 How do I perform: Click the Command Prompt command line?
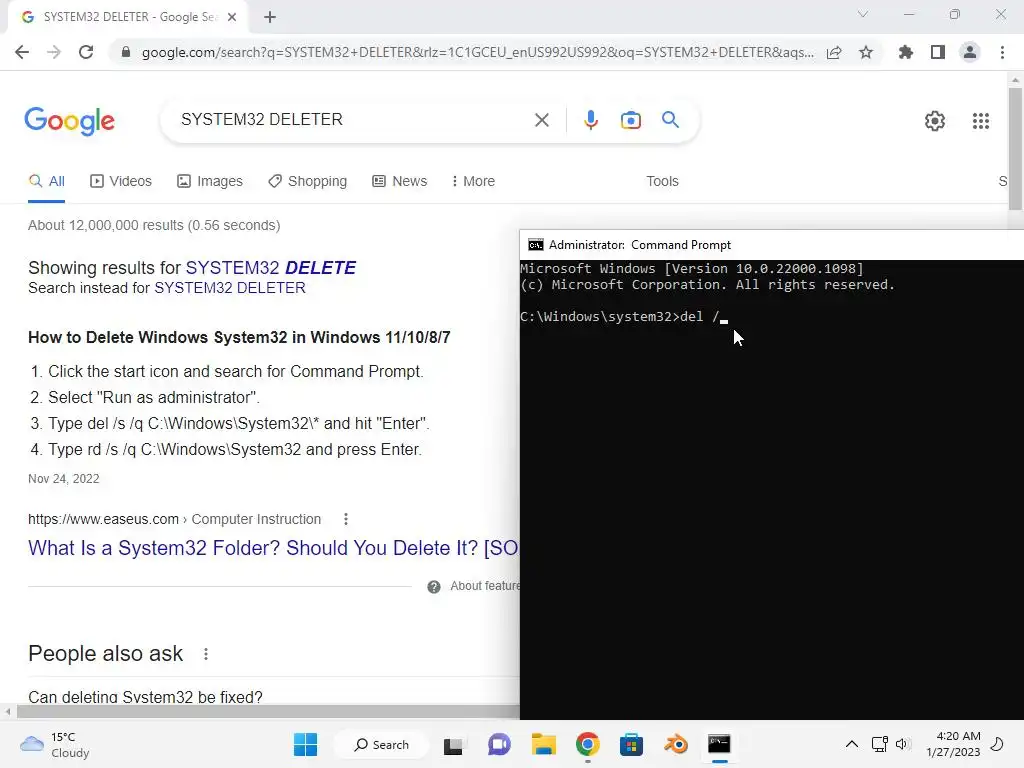[x=624, y=317]
